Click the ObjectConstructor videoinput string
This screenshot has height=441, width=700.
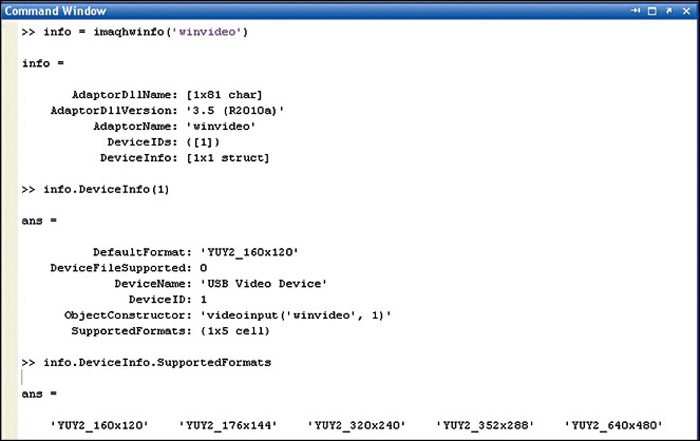click(x=296, y=315)
